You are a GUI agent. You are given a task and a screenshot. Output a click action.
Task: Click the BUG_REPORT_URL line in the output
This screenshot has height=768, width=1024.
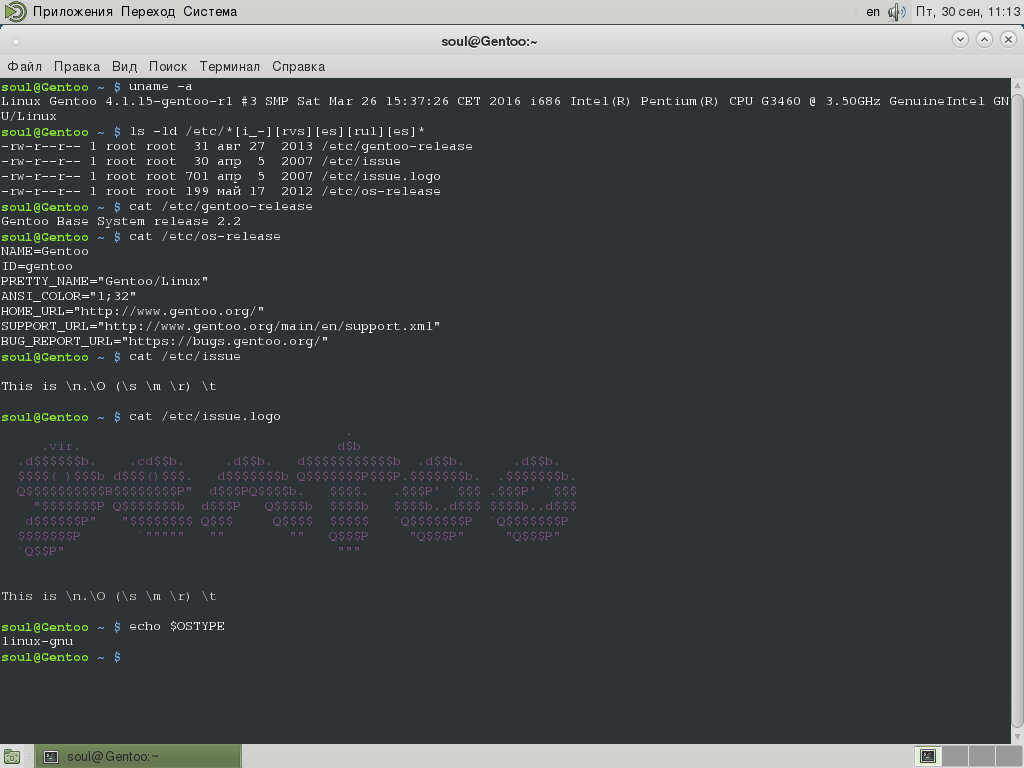pyautogui.click(x=165, y=342)
